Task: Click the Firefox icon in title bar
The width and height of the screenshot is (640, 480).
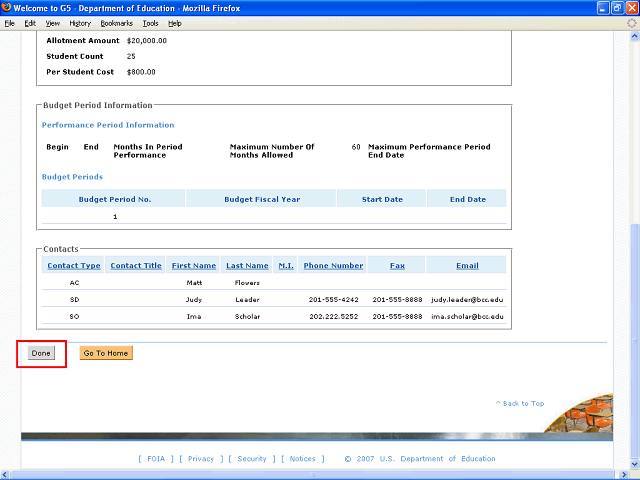Action: pos(6,7)
